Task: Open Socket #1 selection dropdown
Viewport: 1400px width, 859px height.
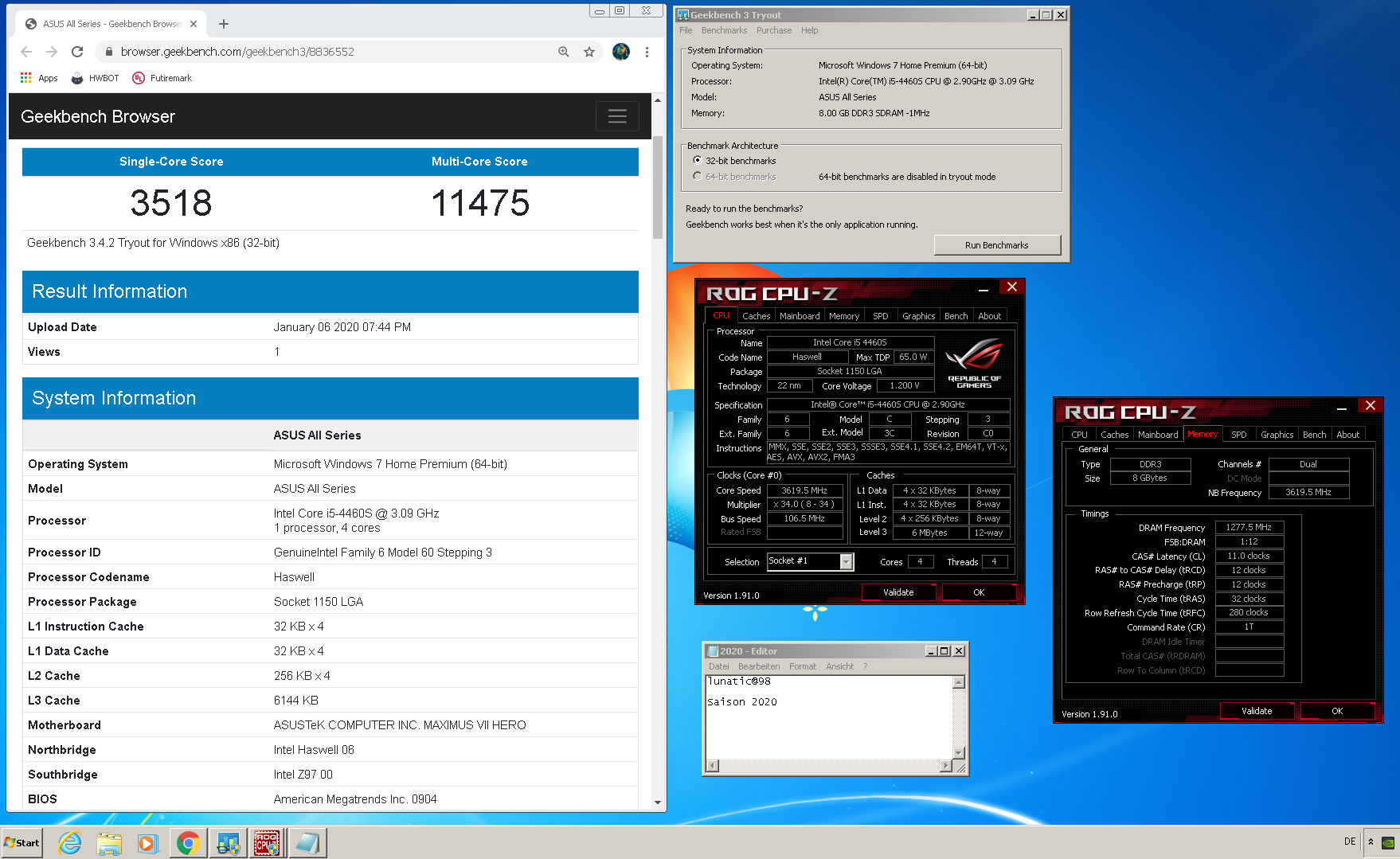Action: pyautogui.click(x=846, y=562)
